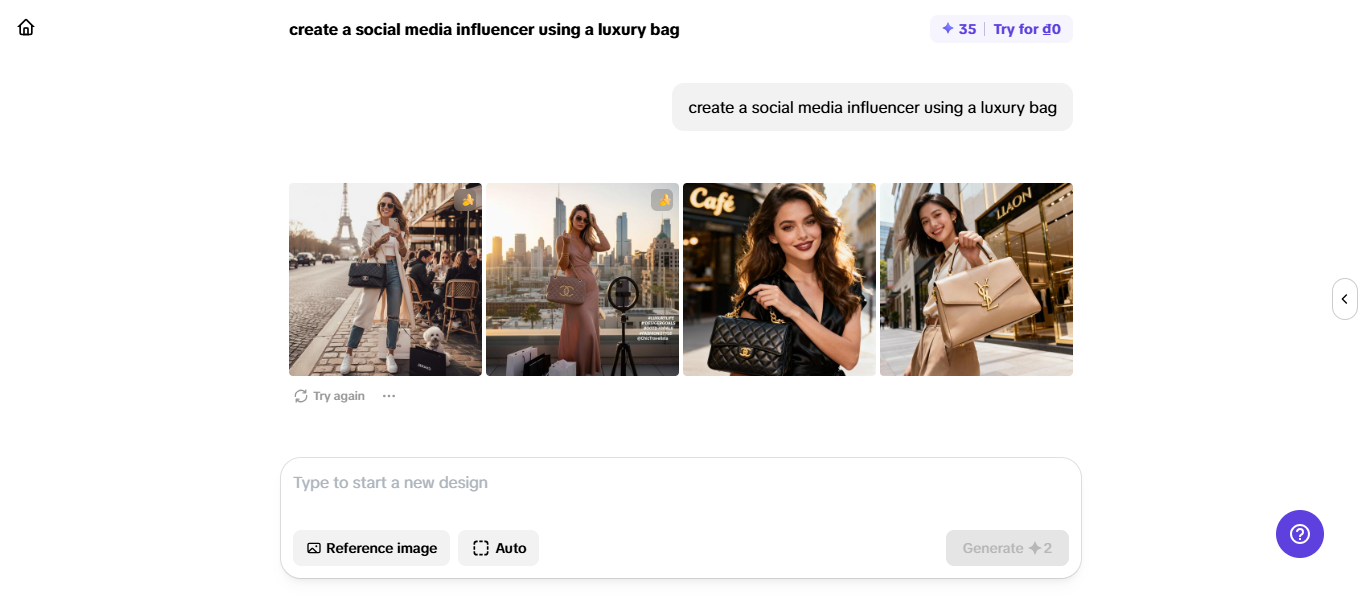Regenerate results with Try again
Viewport: 1363px width, 595px height.
coord(338,396)
